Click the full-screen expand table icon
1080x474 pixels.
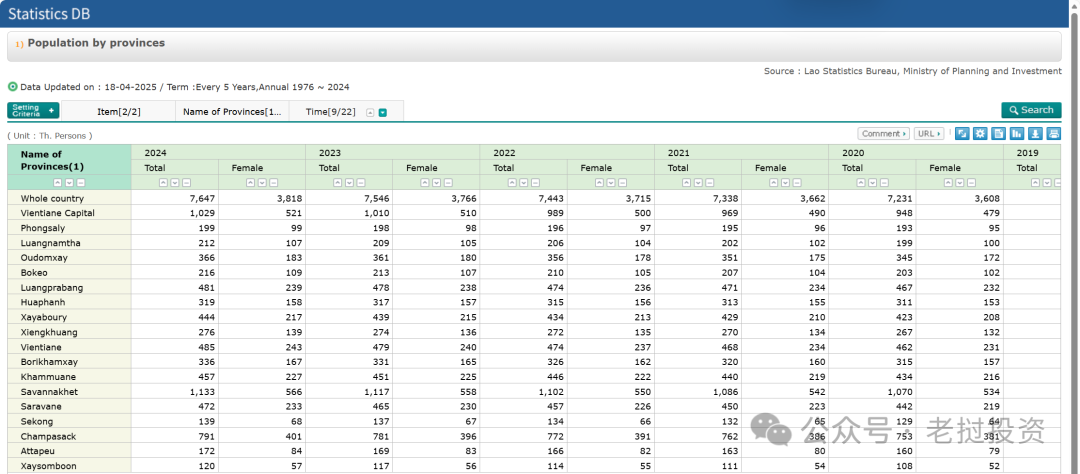[962, 134]
